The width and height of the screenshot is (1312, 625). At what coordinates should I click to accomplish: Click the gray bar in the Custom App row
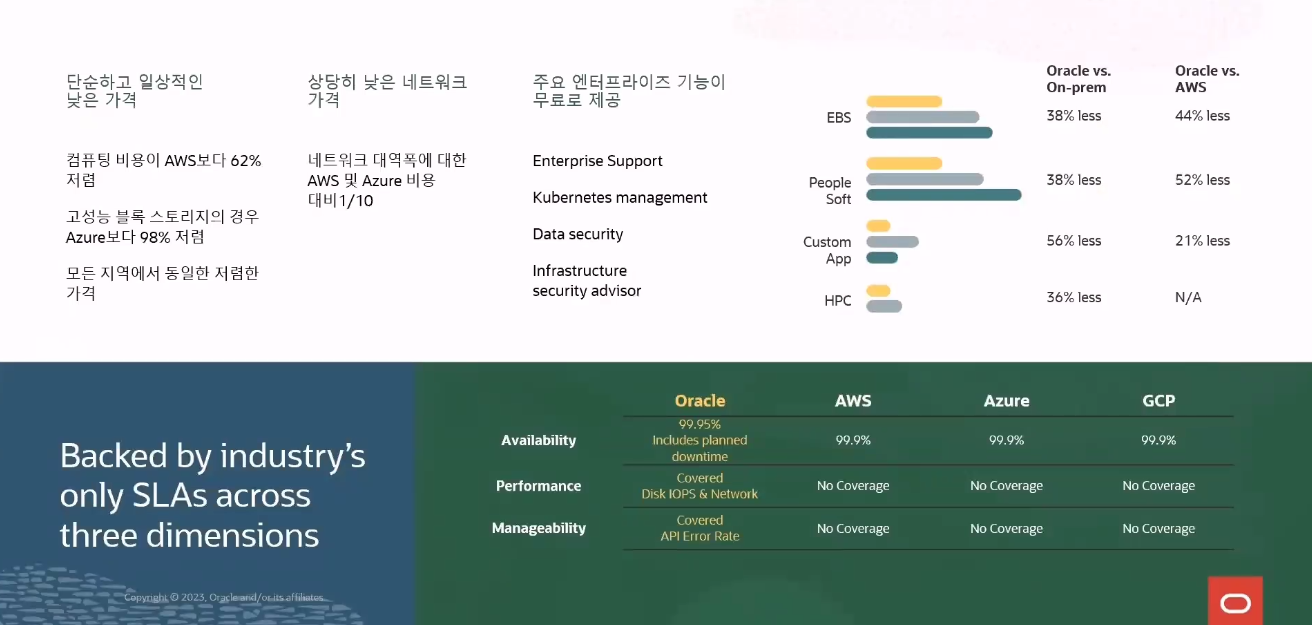point(892,242)
